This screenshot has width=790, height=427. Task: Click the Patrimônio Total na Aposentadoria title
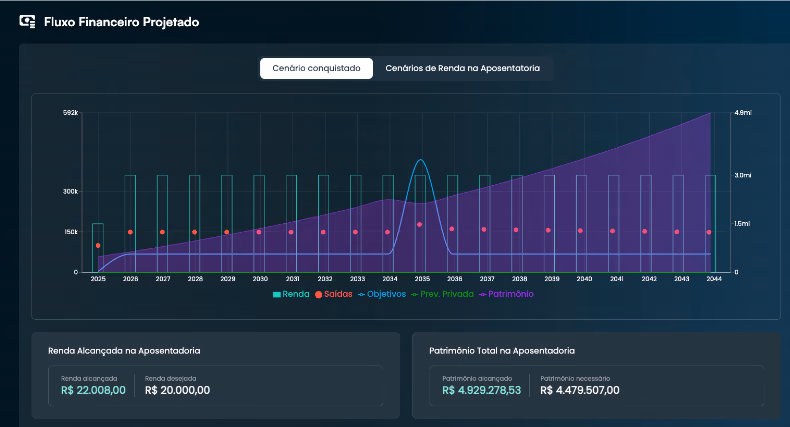pos(502,351)
